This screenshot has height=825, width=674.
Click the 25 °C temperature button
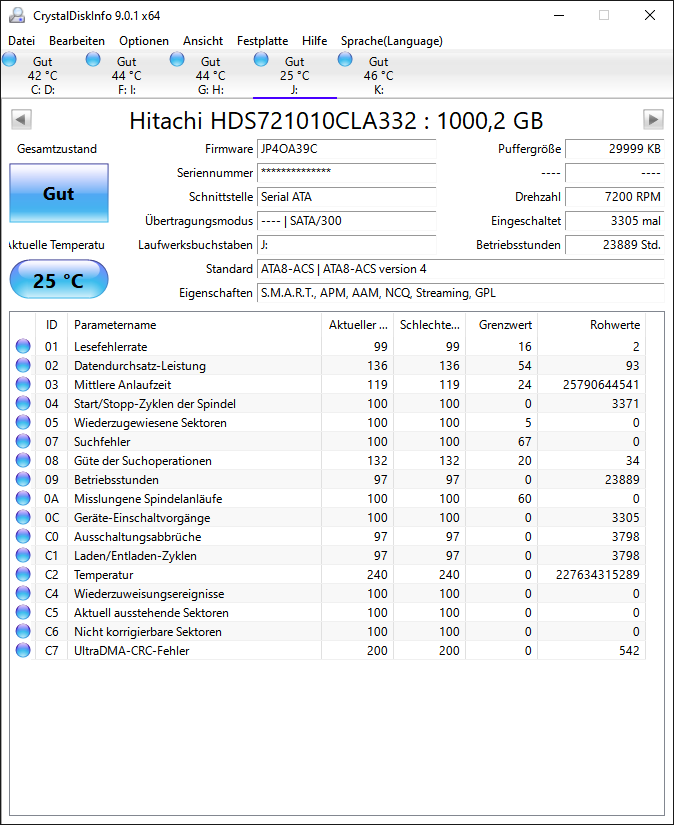point(59,279)
